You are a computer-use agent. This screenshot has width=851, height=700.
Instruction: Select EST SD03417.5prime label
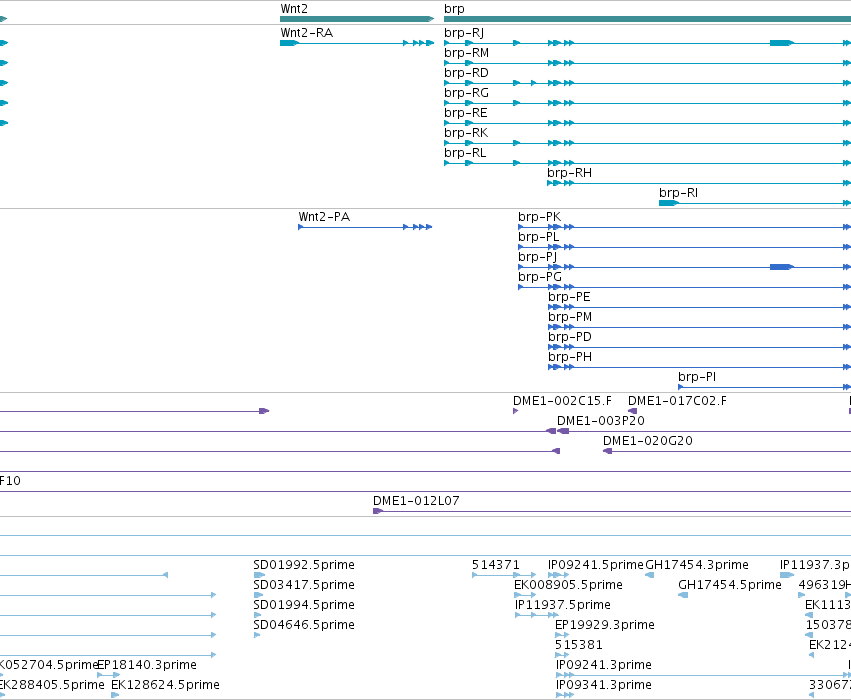point(304,585)
